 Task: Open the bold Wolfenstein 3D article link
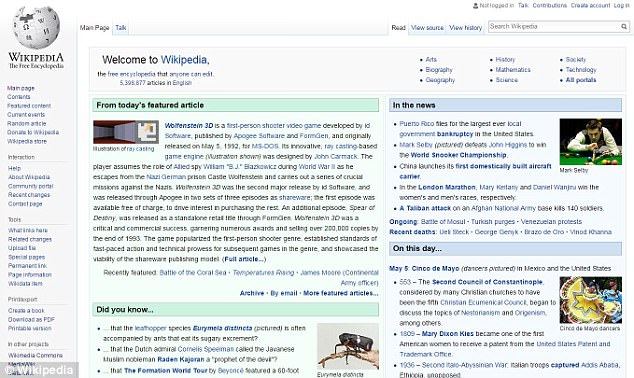[x=189, y=126]
